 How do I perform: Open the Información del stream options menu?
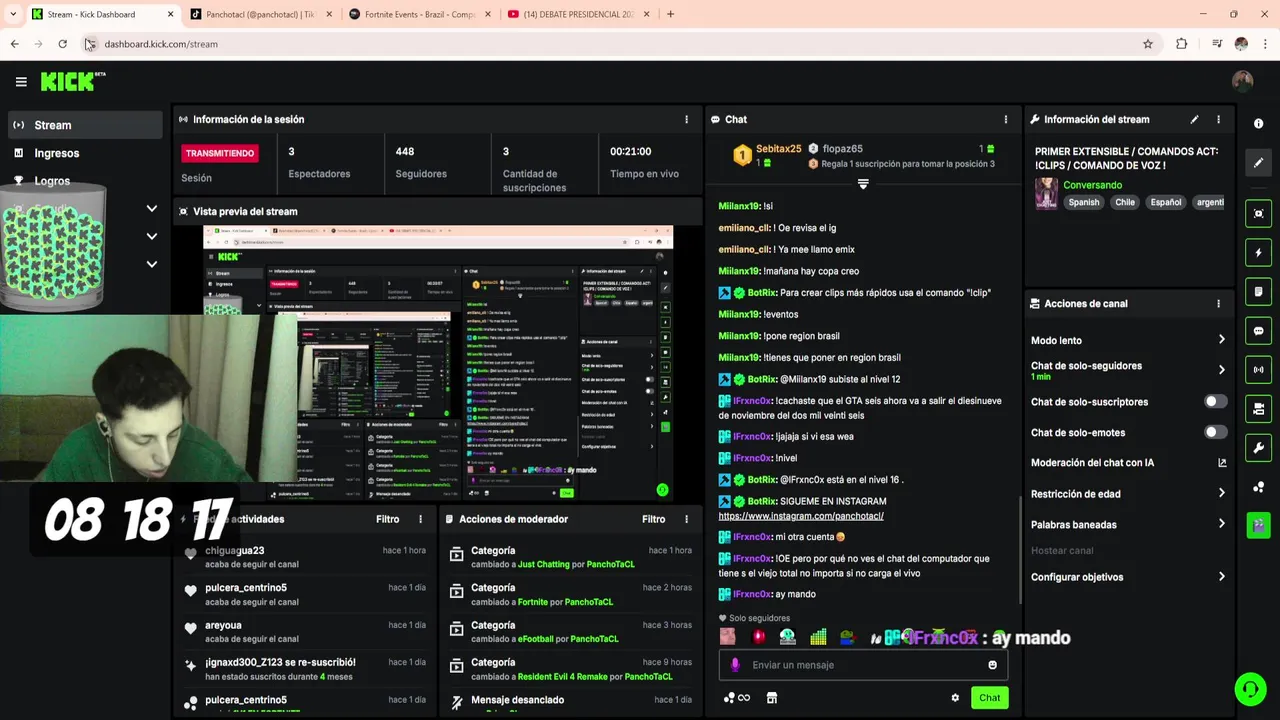pyautogui.click(x=1218, y=119)
